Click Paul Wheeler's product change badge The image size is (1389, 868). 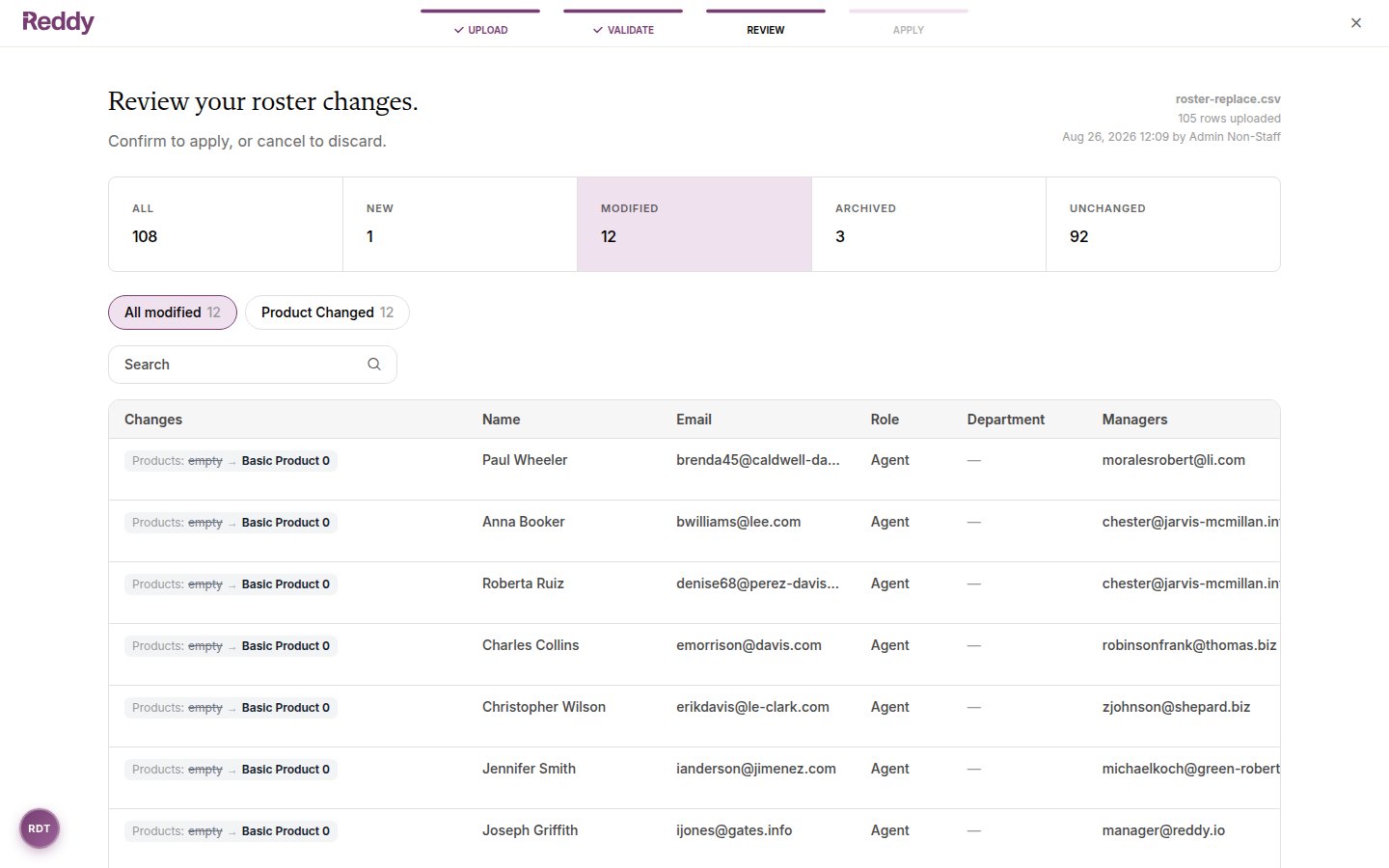pyautogui.click(x=231, y=461)
